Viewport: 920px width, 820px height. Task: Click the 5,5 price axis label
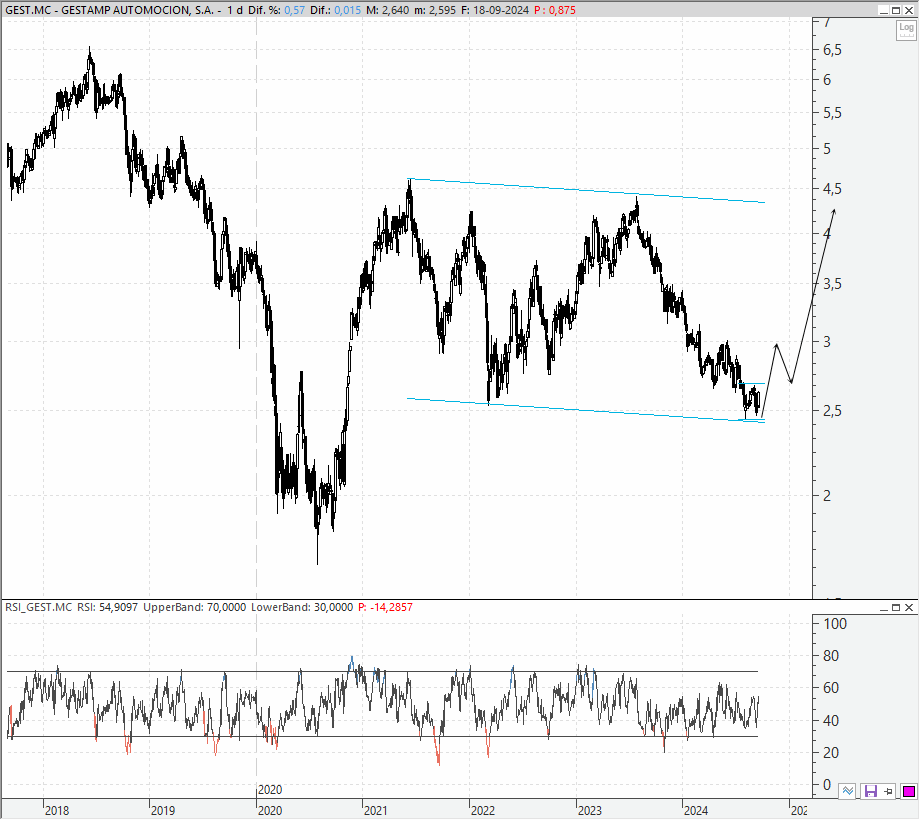[833, 113]
